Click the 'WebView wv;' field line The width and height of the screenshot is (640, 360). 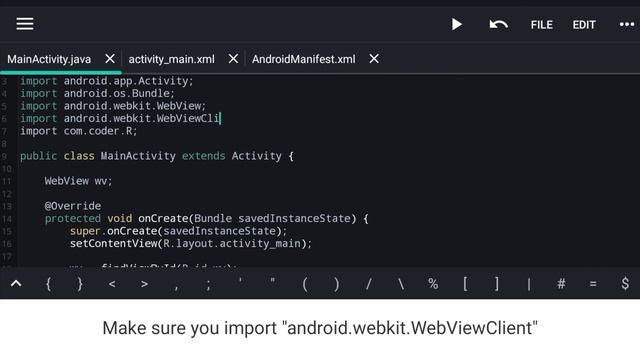(78, 181)
